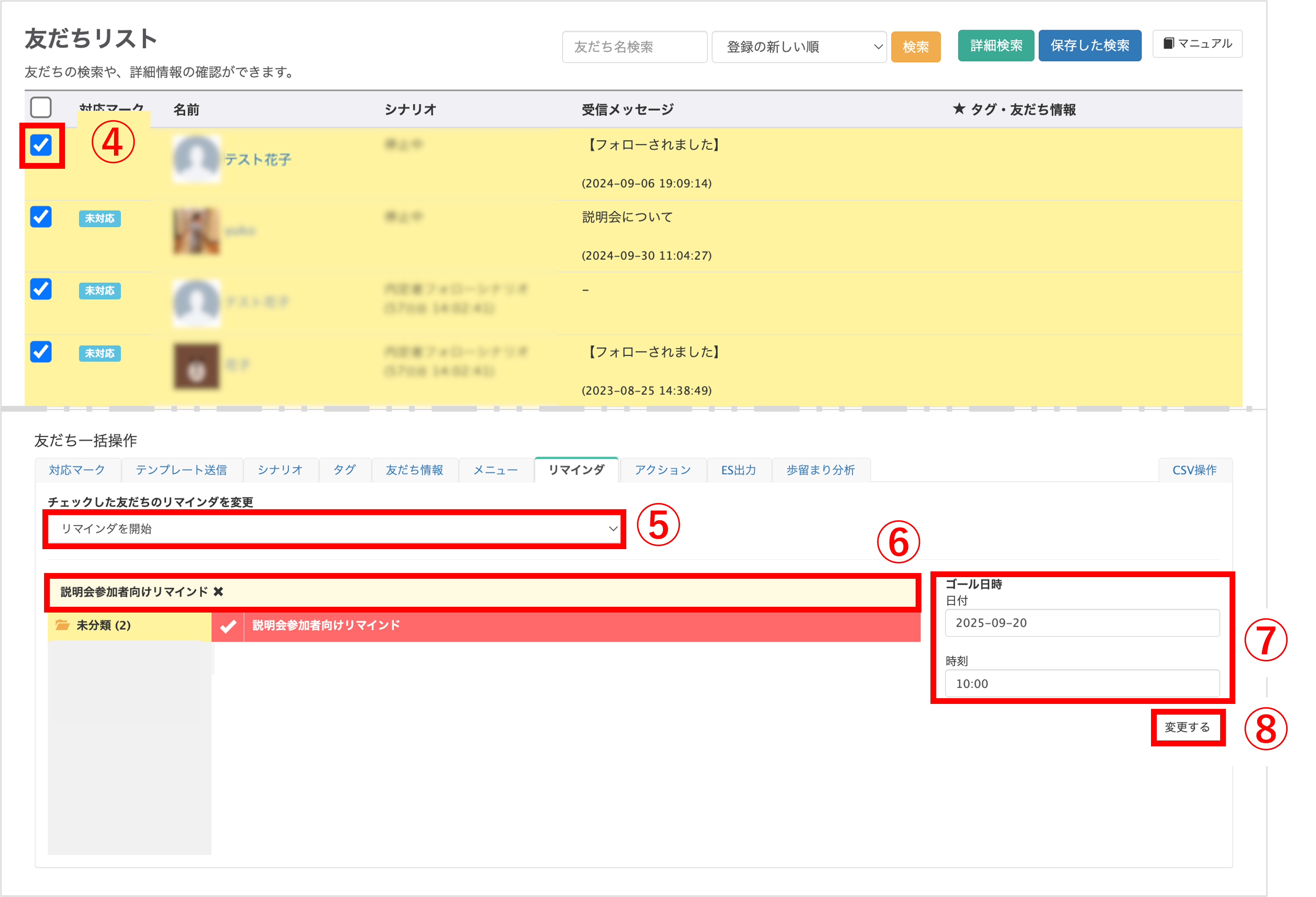
Task: Switch to the 対応マーク tab
Action: (78, 470)
